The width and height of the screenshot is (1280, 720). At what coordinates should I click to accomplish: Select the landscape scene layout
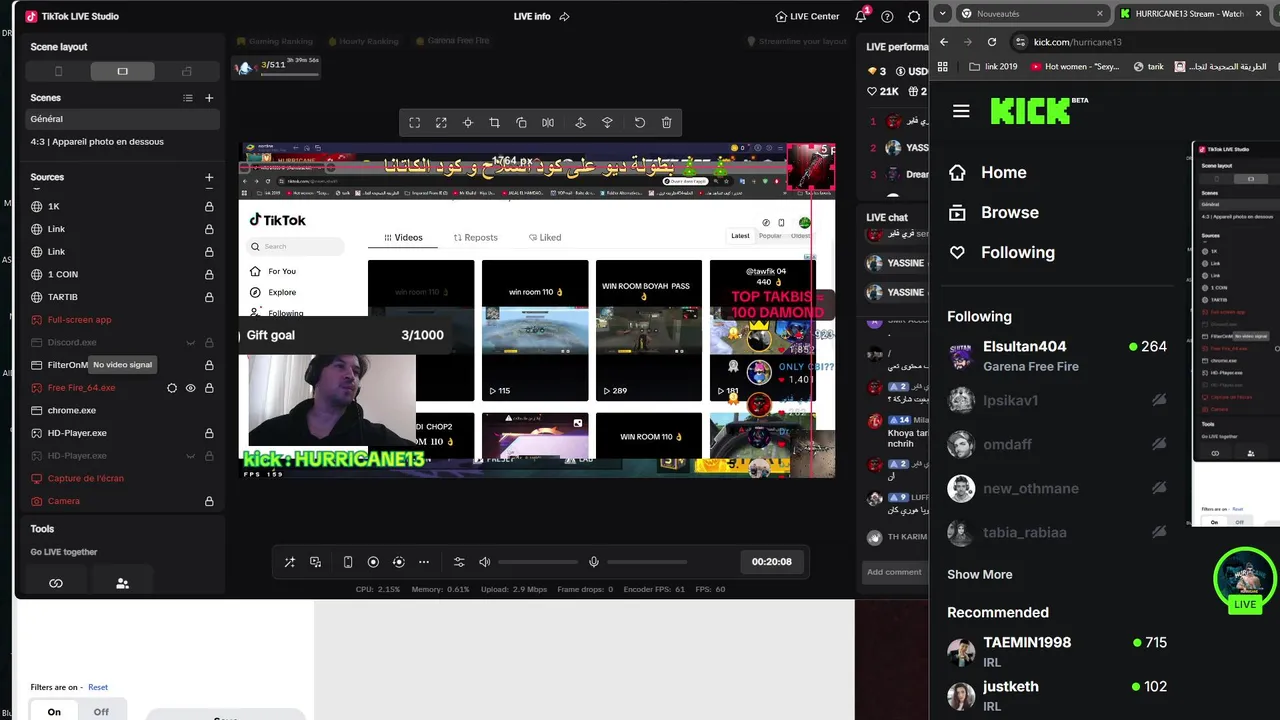(122, 71)
